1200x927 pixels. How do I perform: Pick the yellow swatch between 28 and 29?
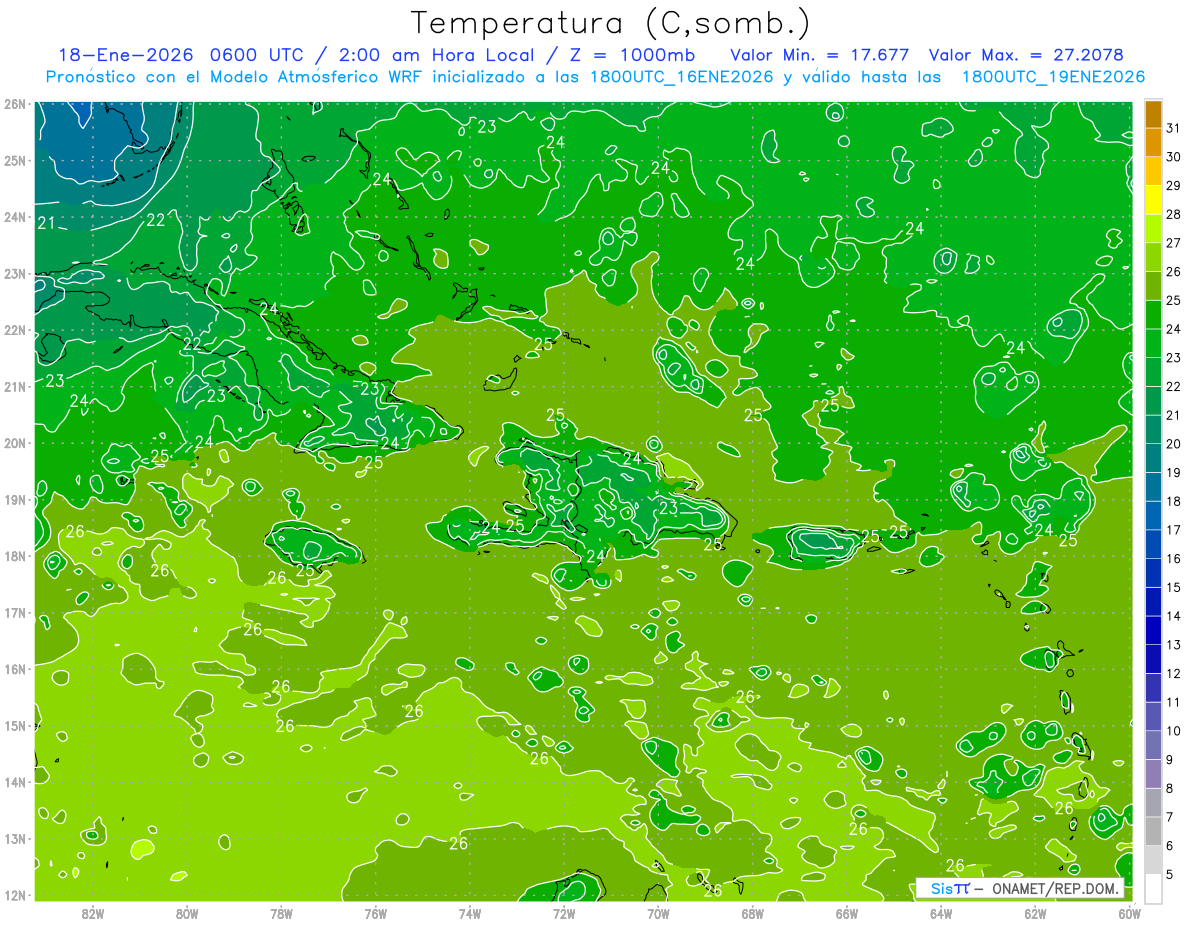click(1153, 200)
